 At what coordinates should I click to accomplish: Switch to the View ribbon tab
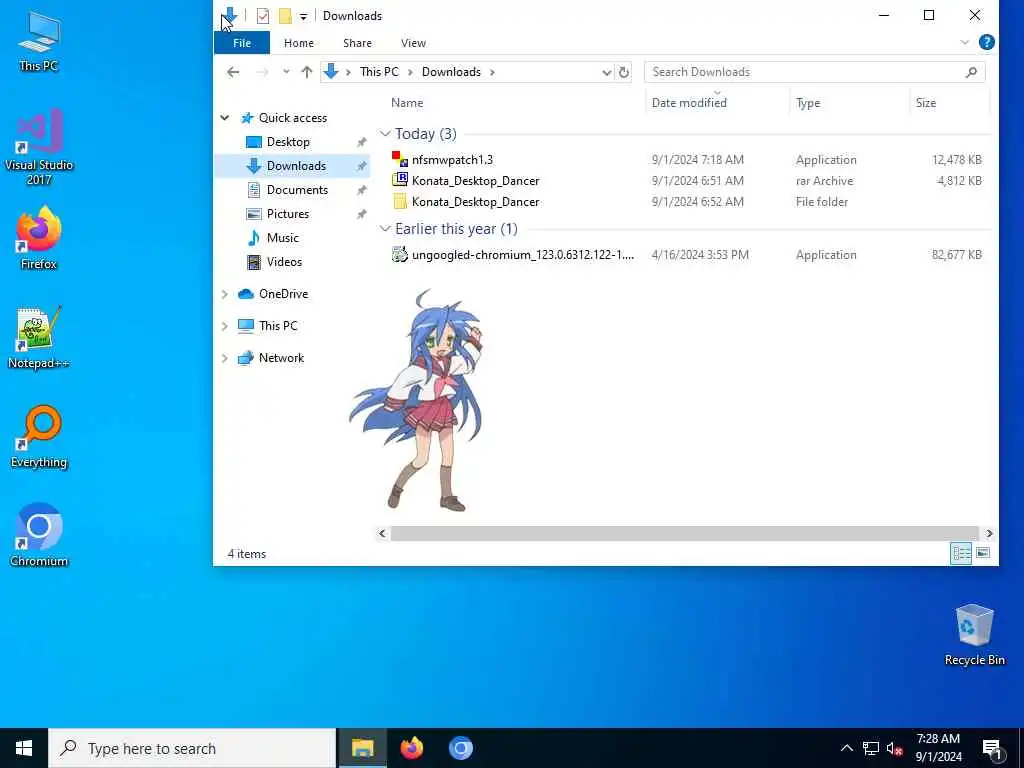pyautogui.click(x=413, y=43)
